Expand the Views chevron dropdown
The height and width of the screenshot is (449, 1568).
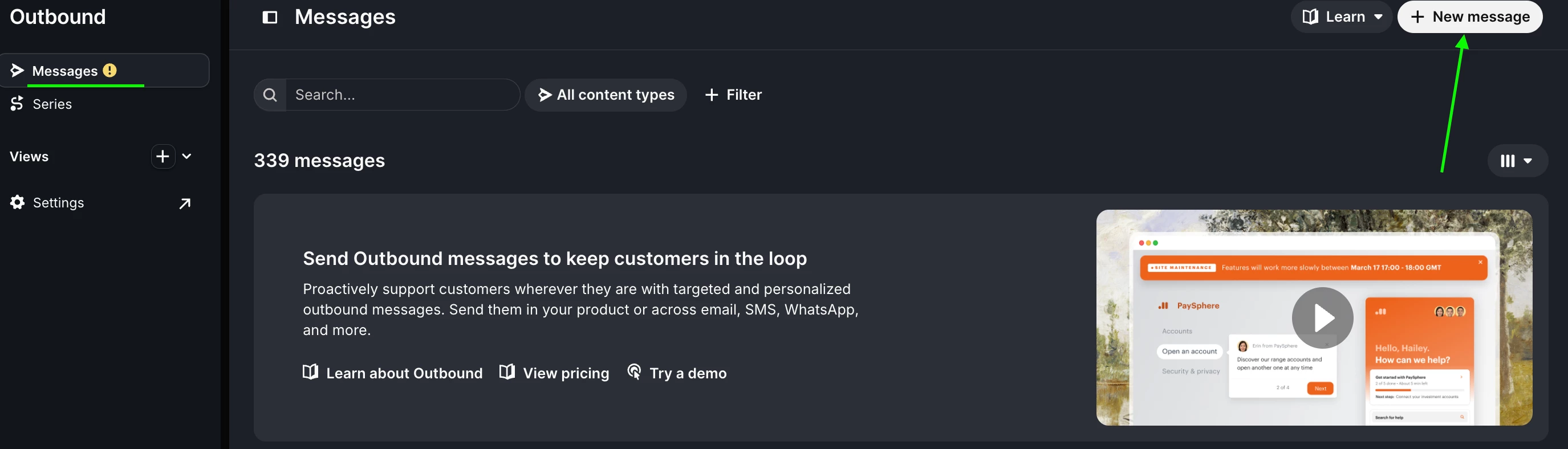[187, 156]
